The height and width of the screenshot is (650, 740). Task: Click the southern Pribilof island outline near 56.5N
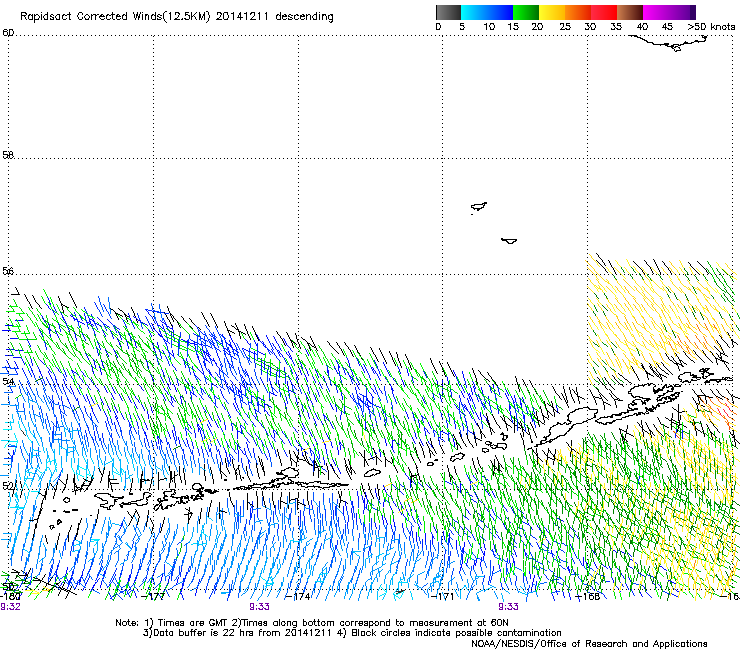click(509, 241)
